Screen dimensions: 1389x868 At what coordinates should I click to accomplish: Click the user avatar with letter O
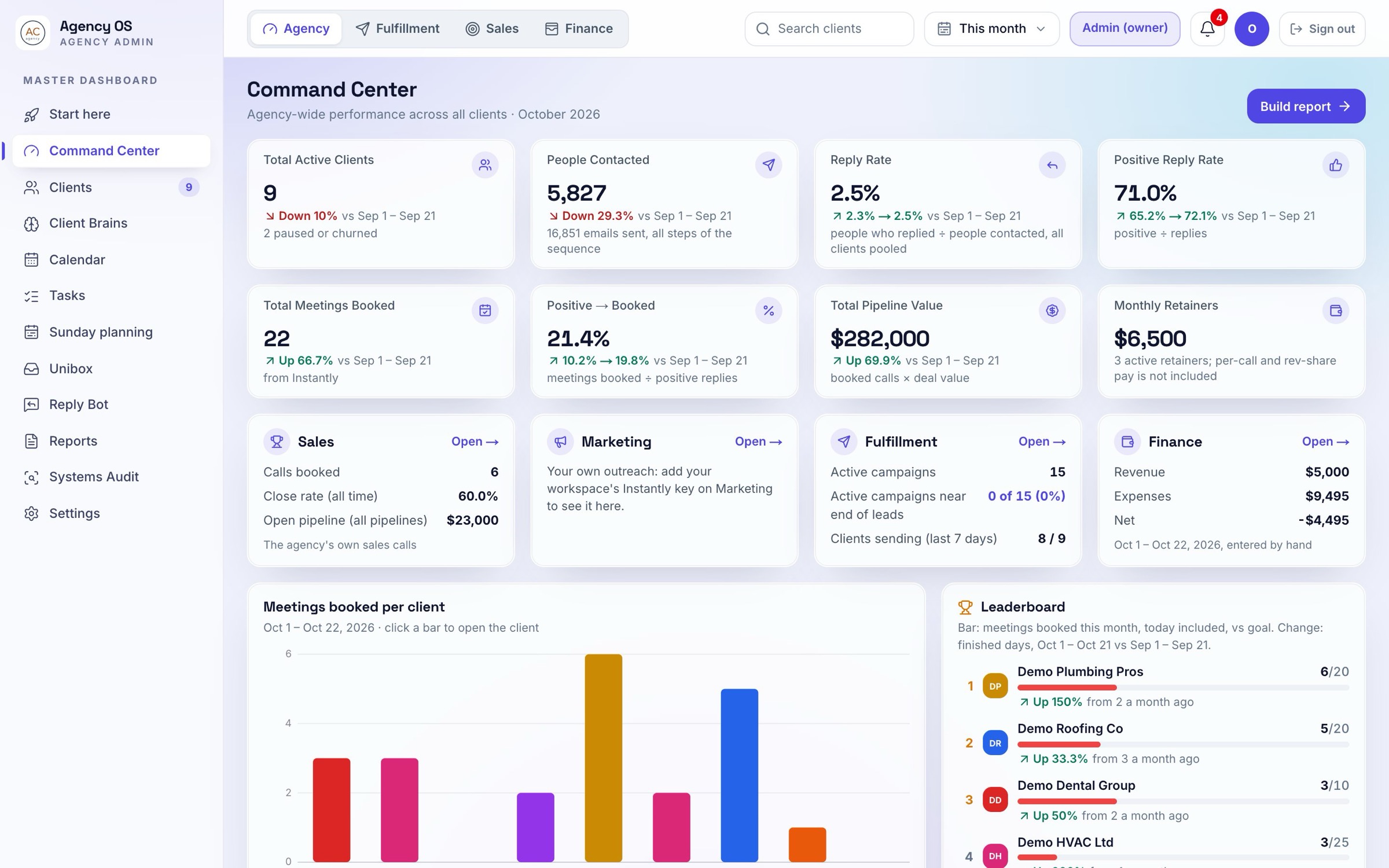(1251, 28)
